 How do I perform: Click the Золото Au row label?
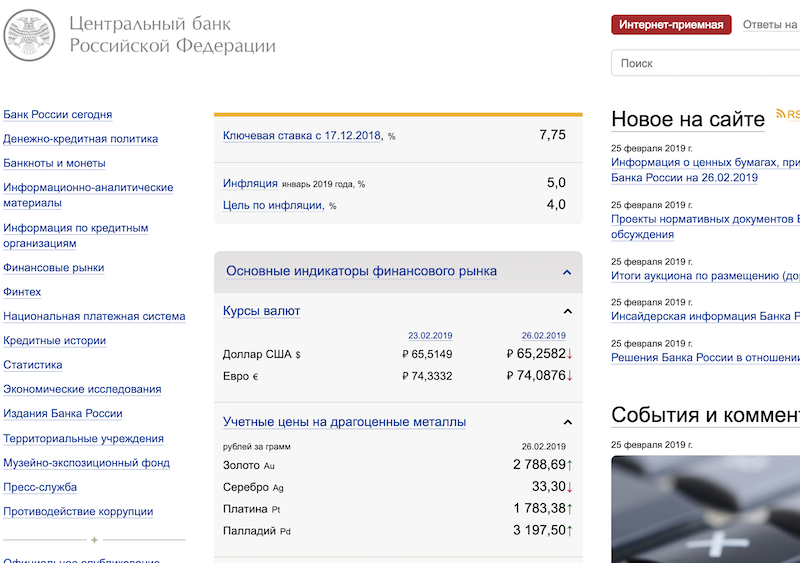click(249, 465)
